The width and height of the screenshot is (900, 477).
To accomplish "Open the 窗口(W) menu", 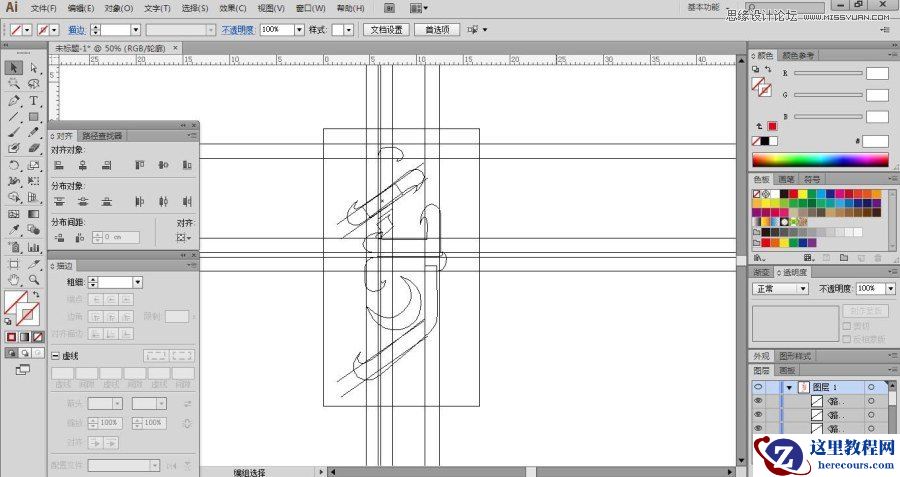I will (311, 8).
